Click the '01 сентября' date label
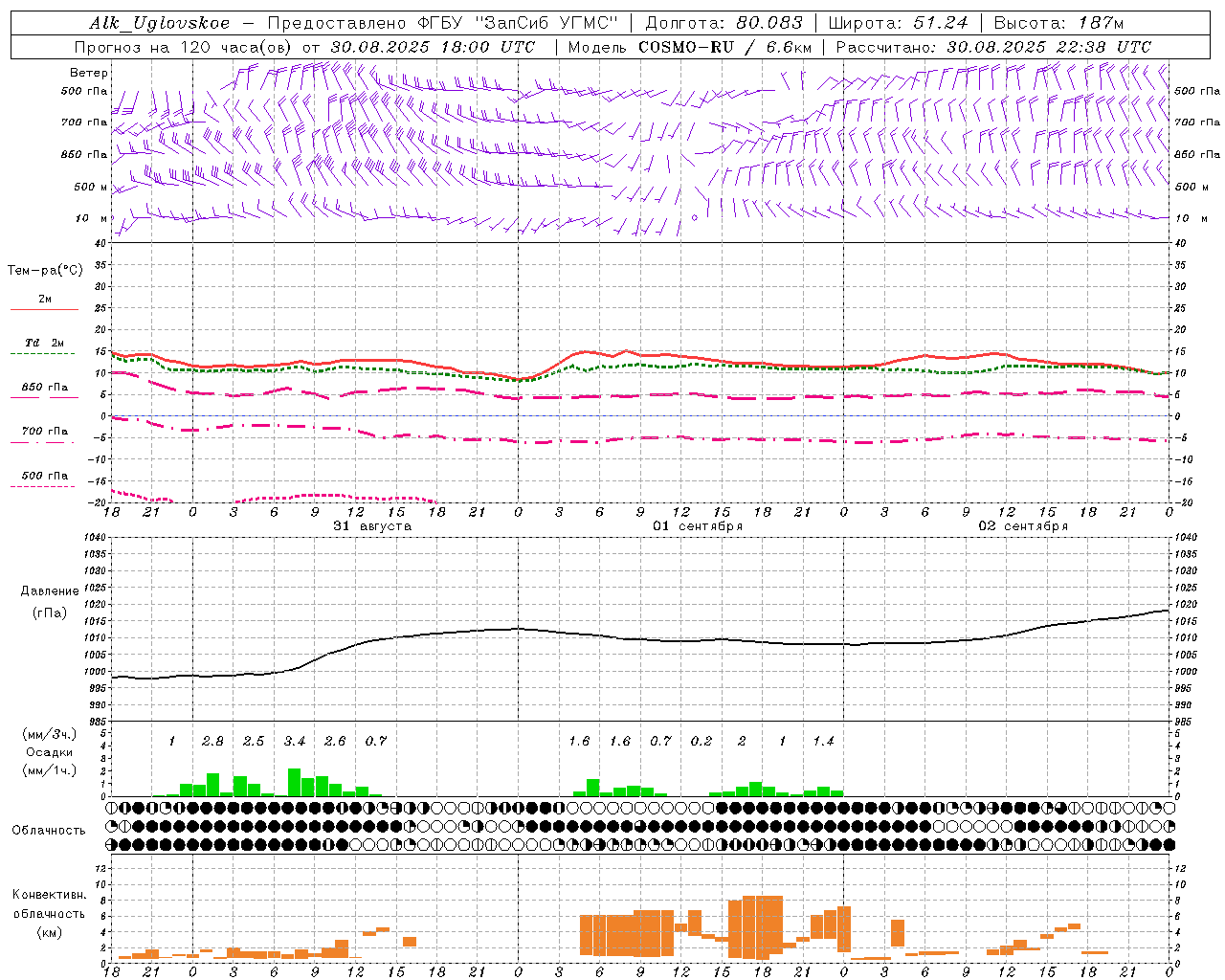This screenshot has width=1225, height=980. [698, 526]
